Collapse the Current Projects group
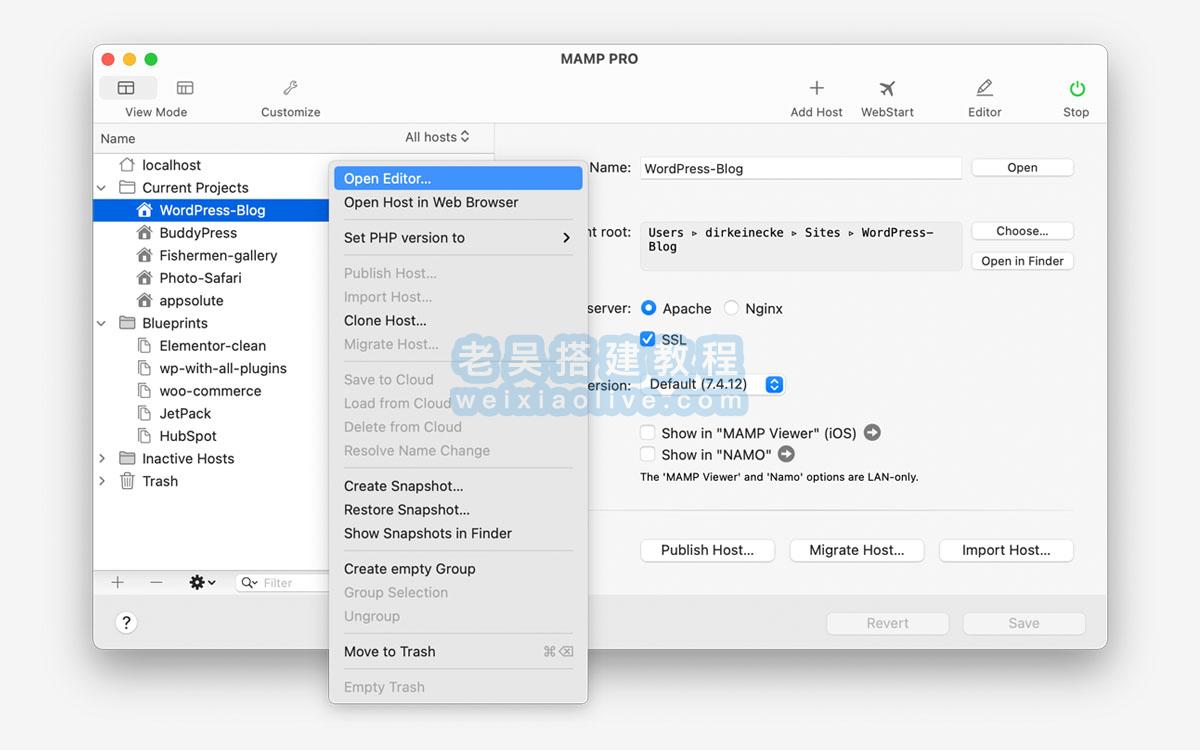The height and width of the screenshot is (750, 1200). click(x=100, y=187)
